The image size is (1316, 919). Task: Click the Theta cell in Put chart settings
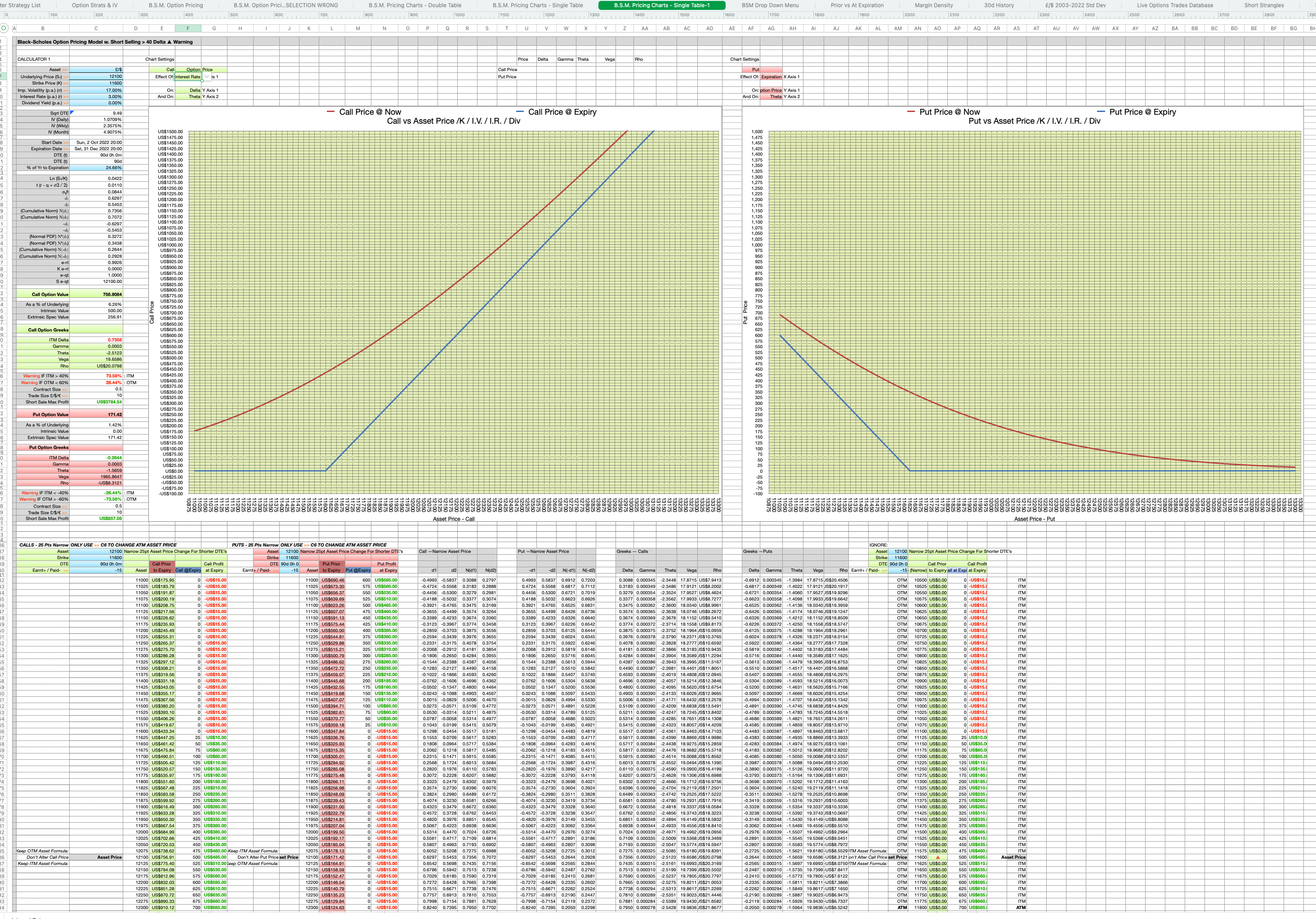click(x=771, y=96)
